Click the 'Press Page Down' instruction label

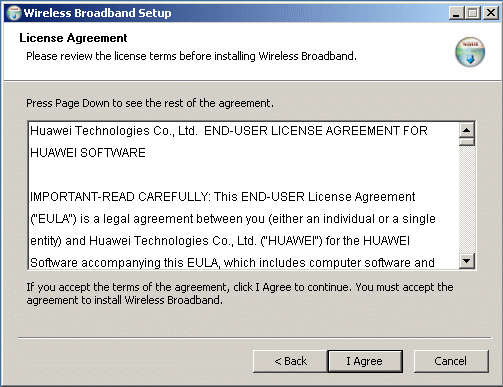tap(150, 103)
